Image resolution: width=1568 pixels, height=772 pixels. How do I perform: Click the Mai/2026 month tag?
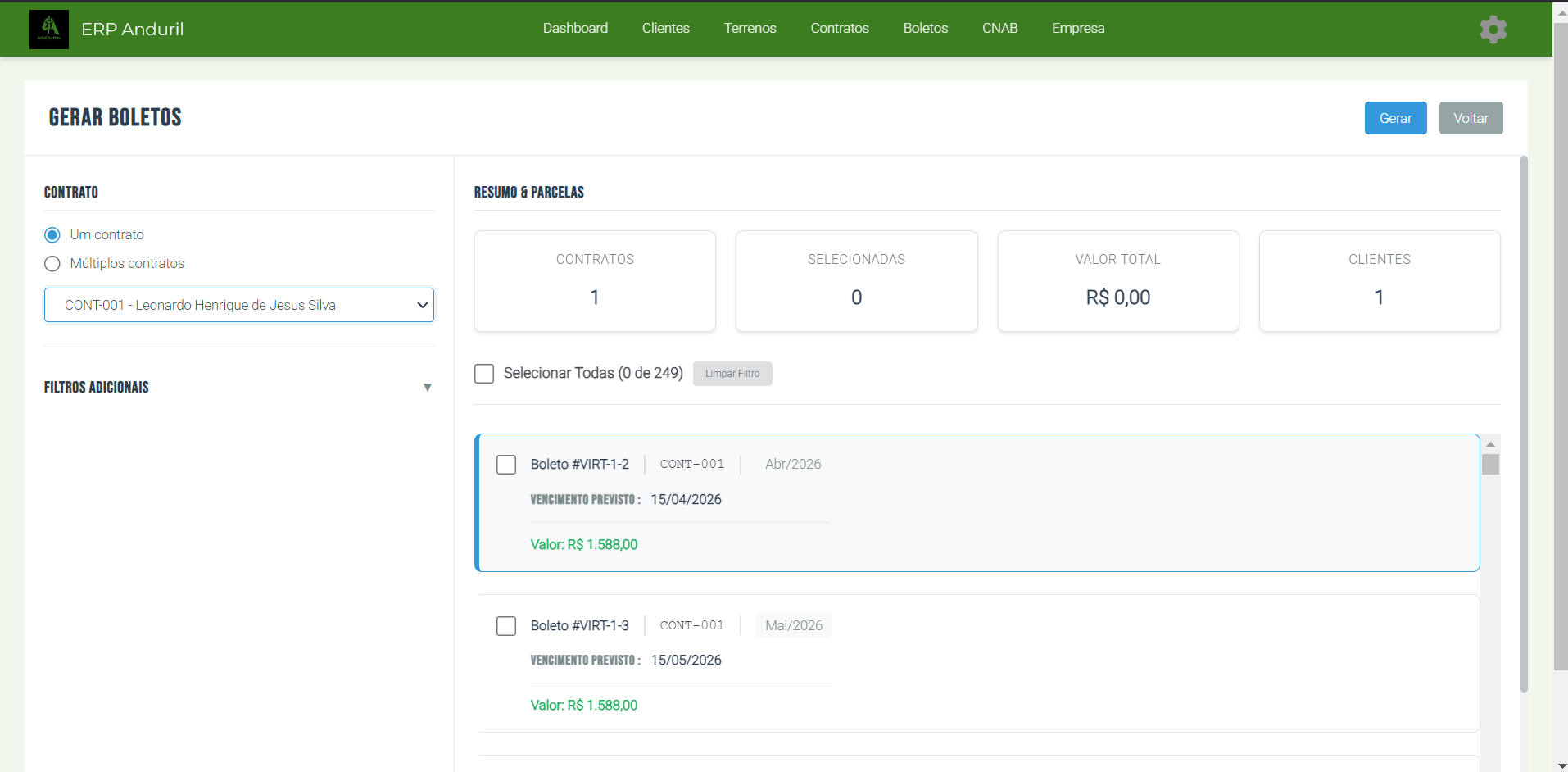pos(793,625)
